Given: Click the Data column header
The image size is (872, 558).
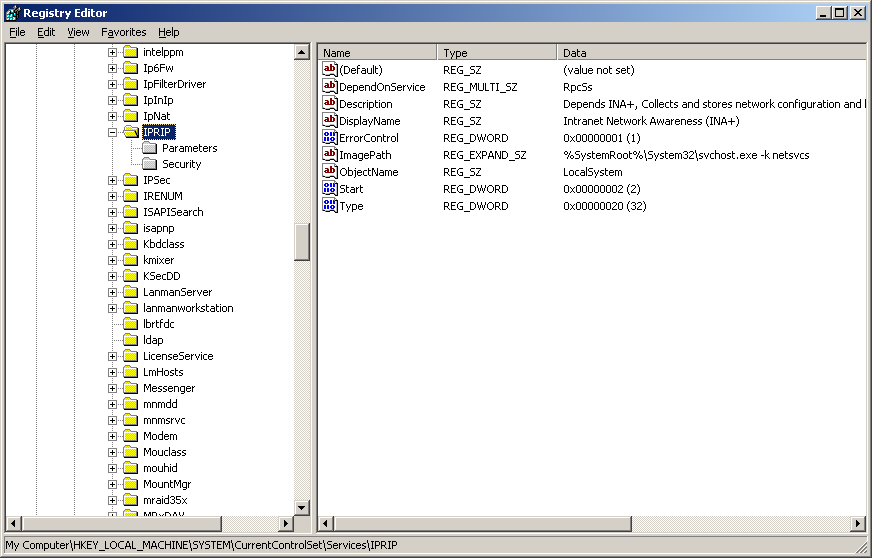Looking at the screenshot, I should pos(712,52).
